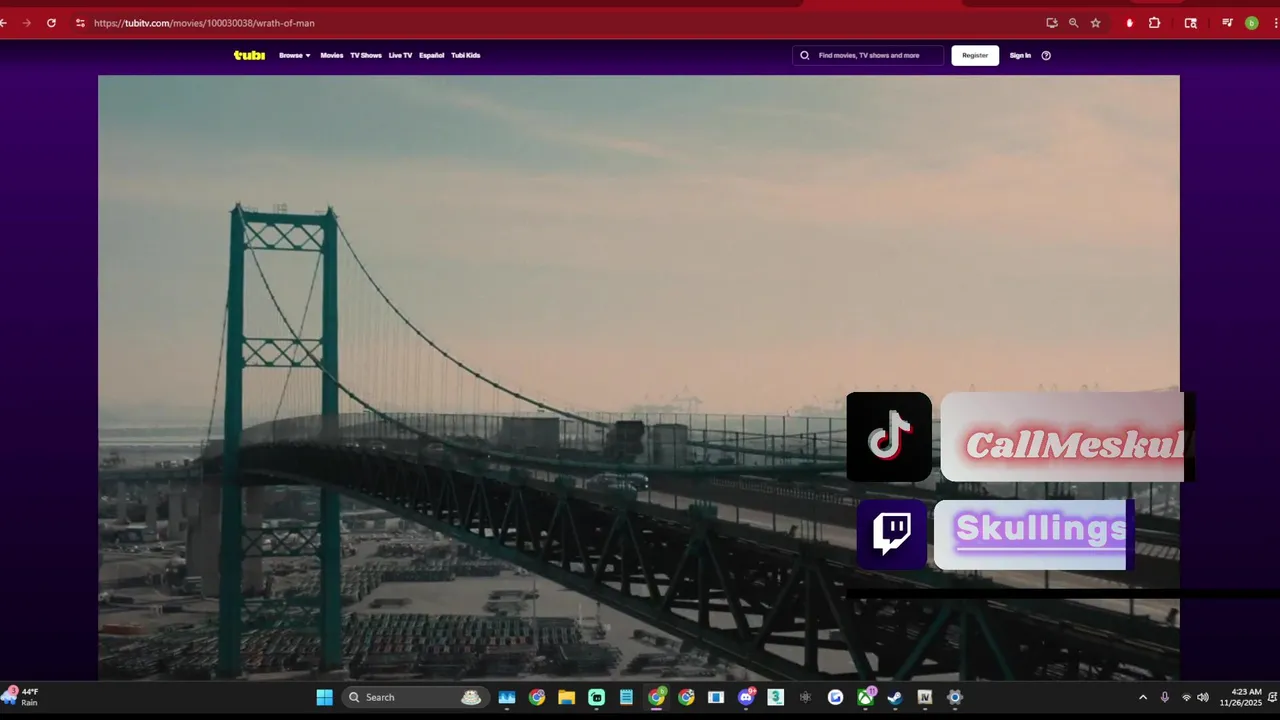Image resolution: width=1280 pixels, height=720 pixels.
Task: Switch to Español content
Action: 432,55
